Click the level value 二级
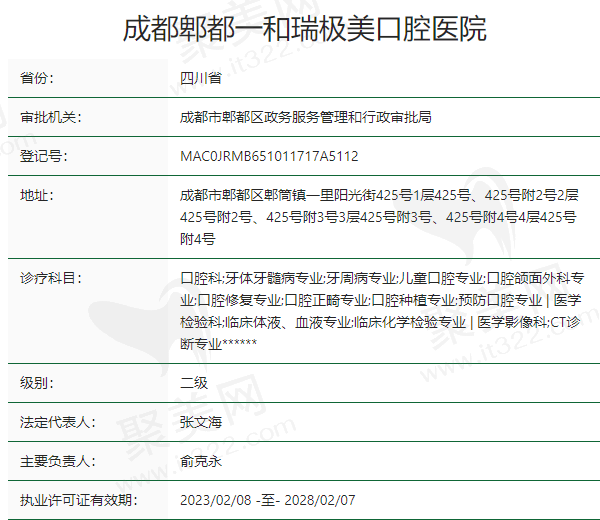This screenshot has width=600, height=520. point(194,383)
